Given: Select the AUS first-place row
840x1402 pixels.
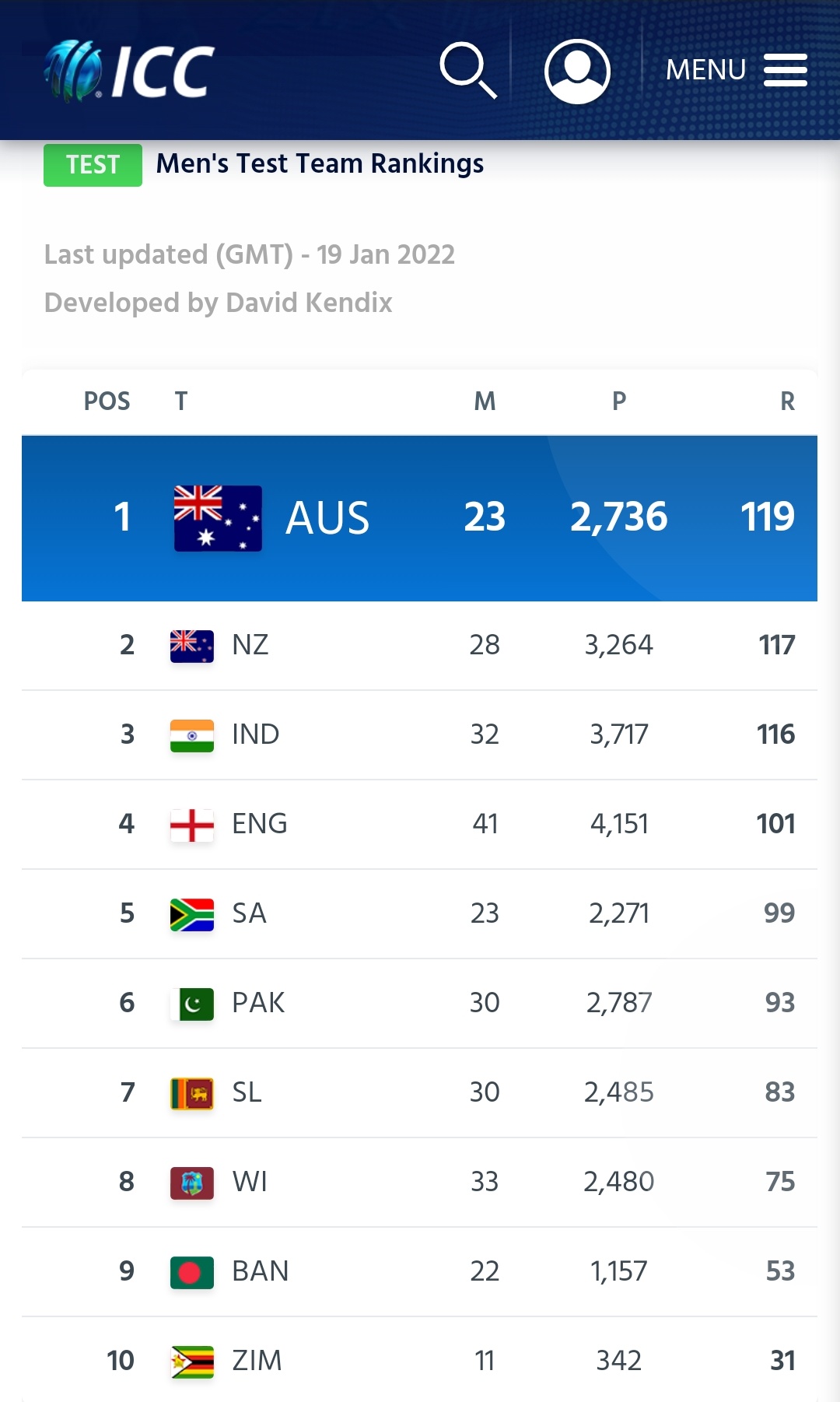Looking at the screenshot, I should click(x=419, y=518).
